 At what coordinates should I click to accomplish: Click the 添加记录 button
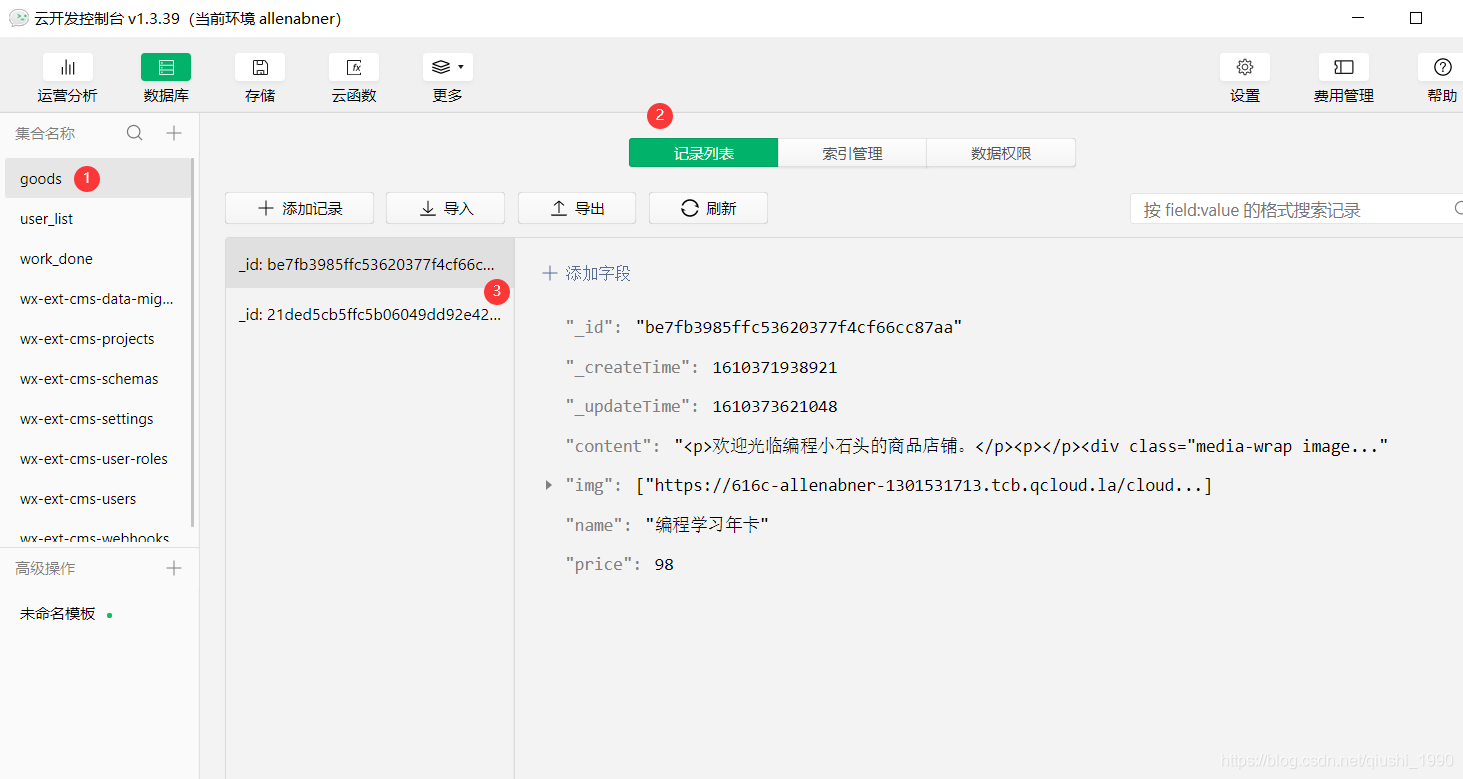300,208
